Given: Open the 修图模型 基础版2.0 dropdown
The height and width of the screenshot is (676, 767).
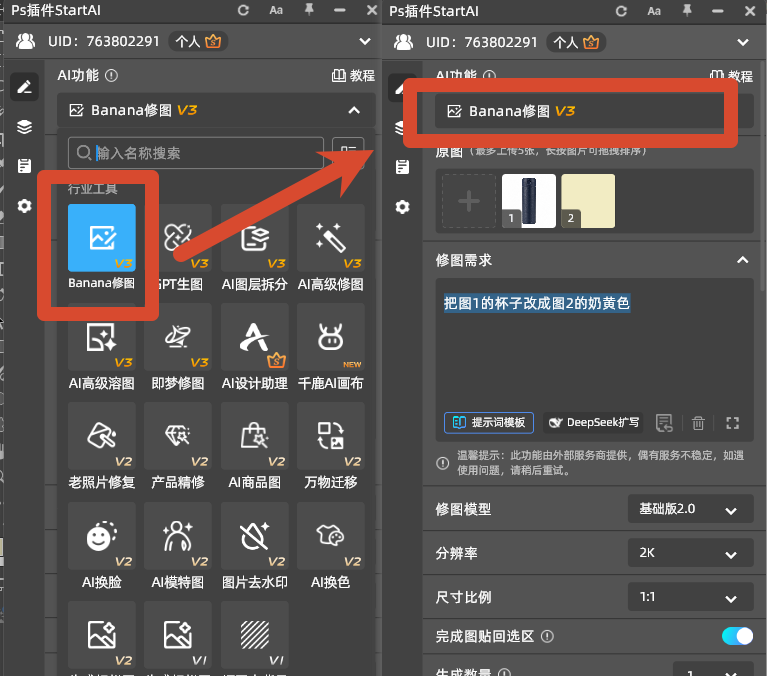Looking at the screenshot, I should [690, 509].
